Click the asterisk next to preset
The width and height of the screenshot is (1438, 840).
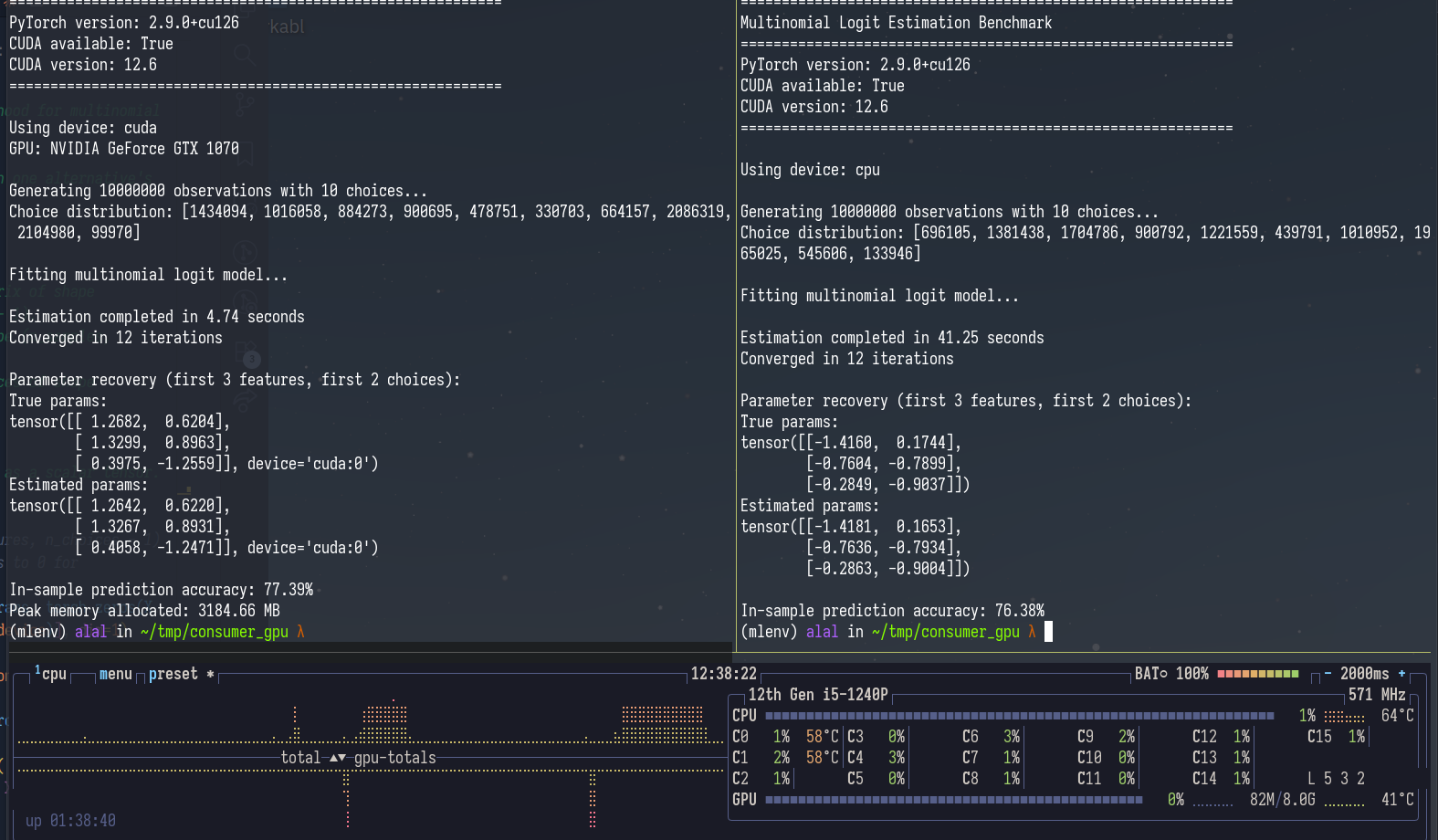210,674
